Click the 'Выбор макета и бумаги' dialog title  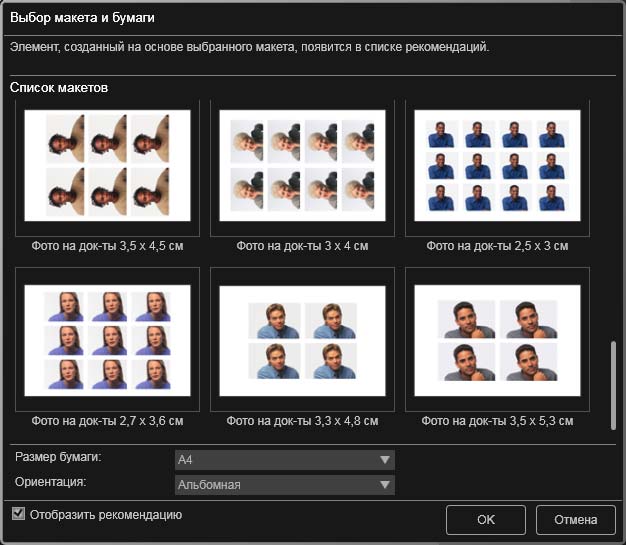pos(82,18)
